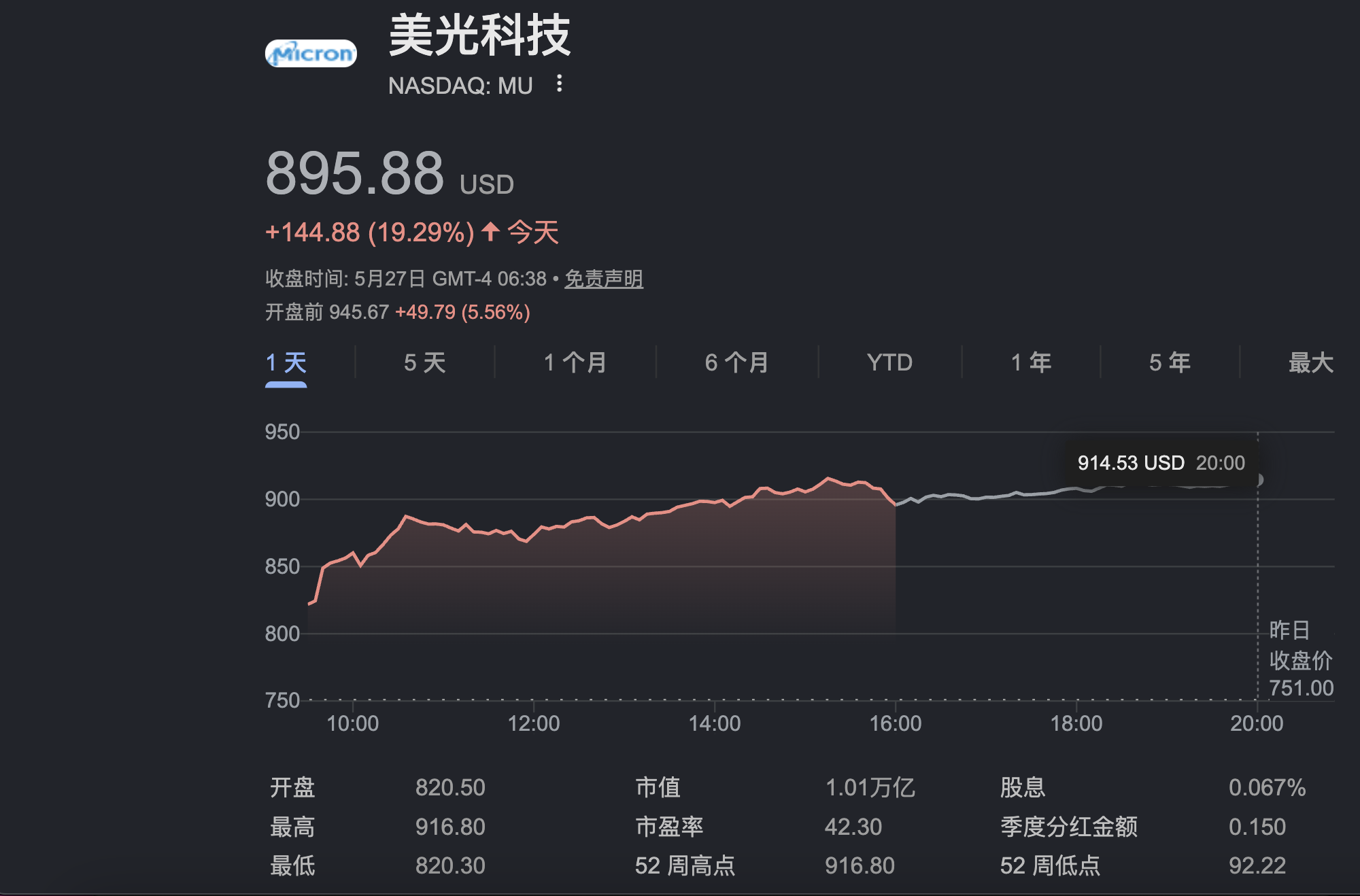This screenshot has width=1360, height=896.
Task: Switch to the 1 个月 chart tab
Action: 575,362
